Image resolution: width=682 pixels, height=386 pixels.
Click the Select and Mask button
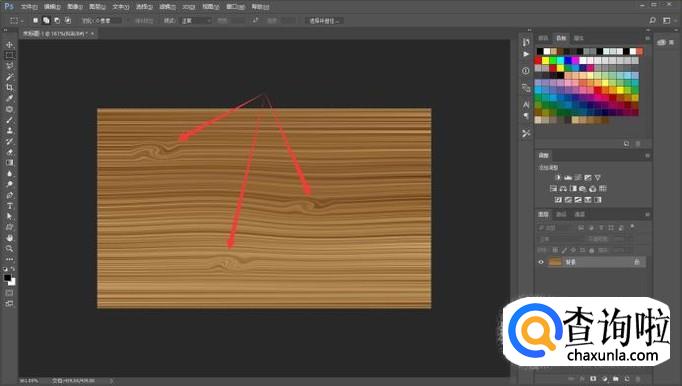324,20
